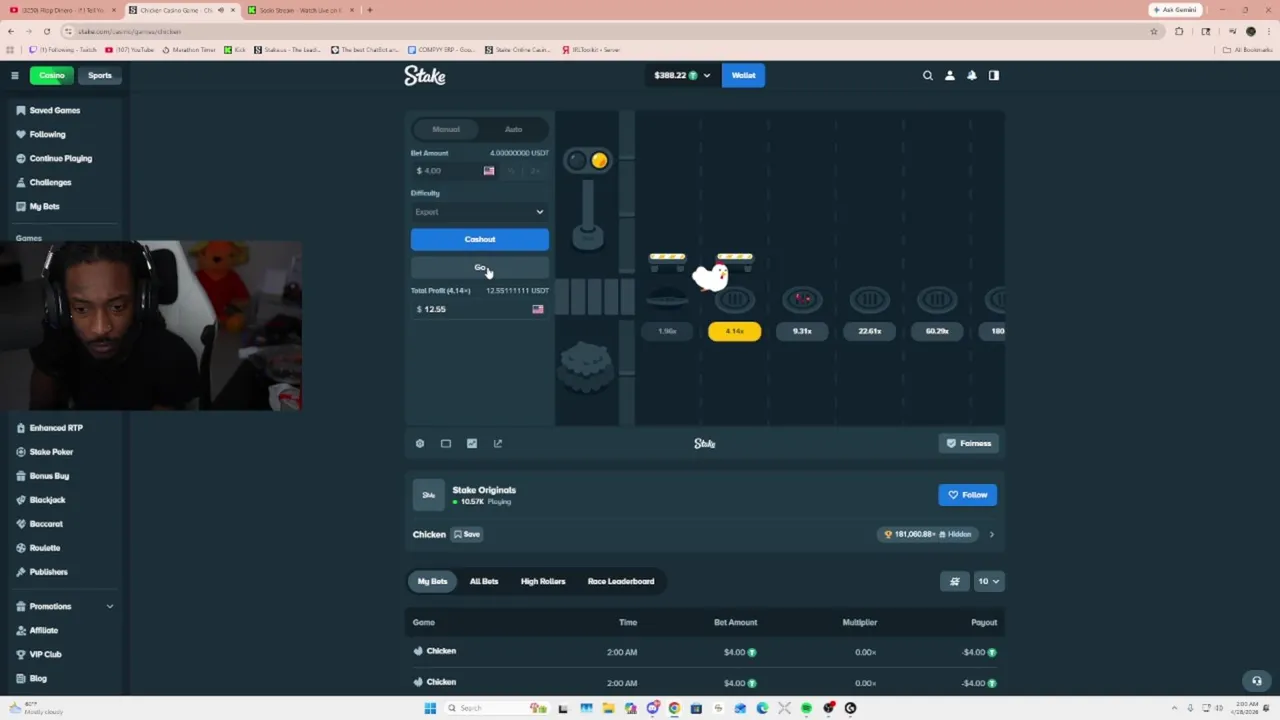Open Challenges in sidebar
1280x720 pixels.
click(50, 182)
